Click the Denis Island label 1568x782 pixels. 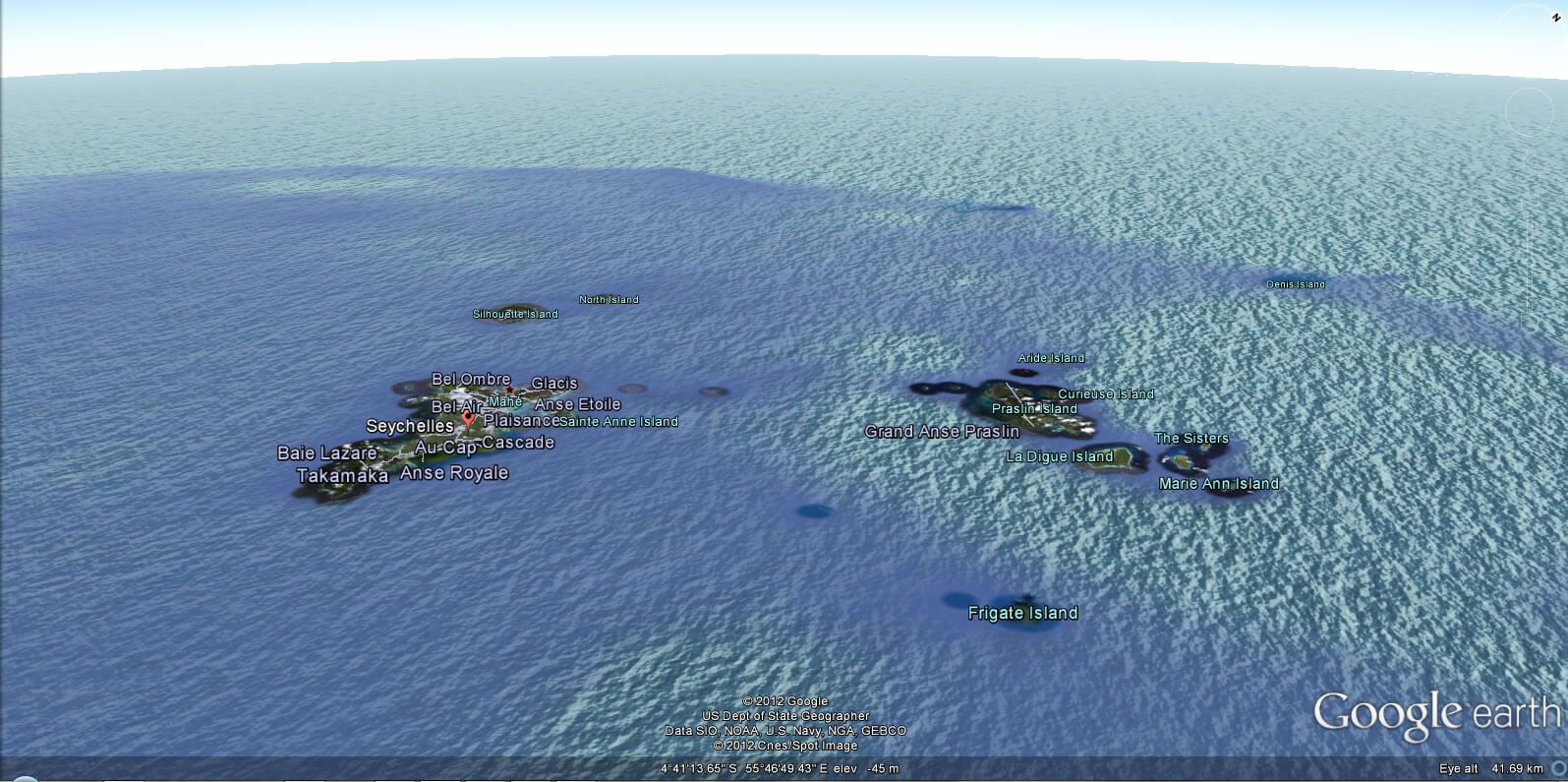(1295, 284)
